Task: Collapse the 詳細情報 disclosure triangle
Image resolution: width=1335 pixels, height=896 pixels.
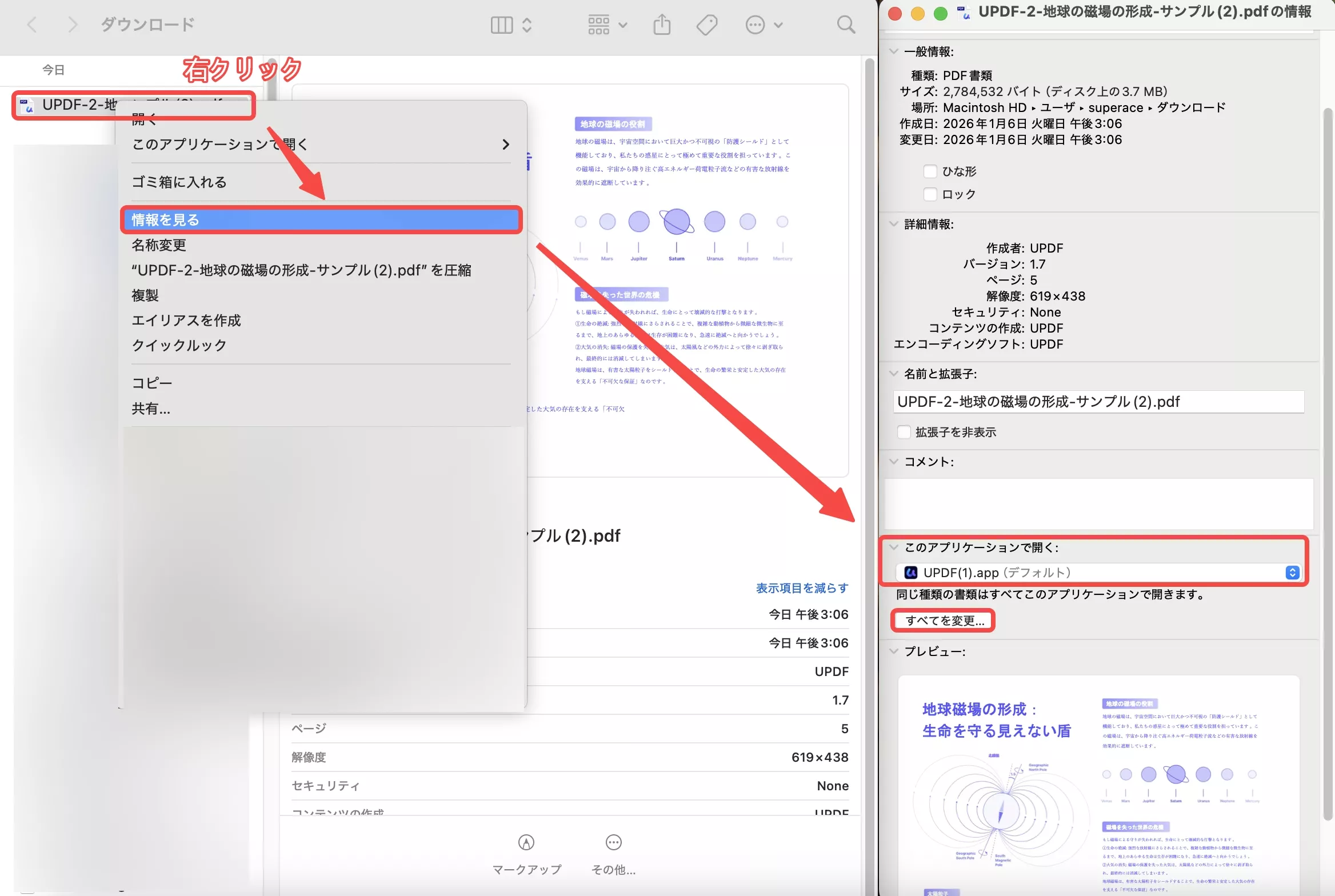Action: [x=893, y=225]
